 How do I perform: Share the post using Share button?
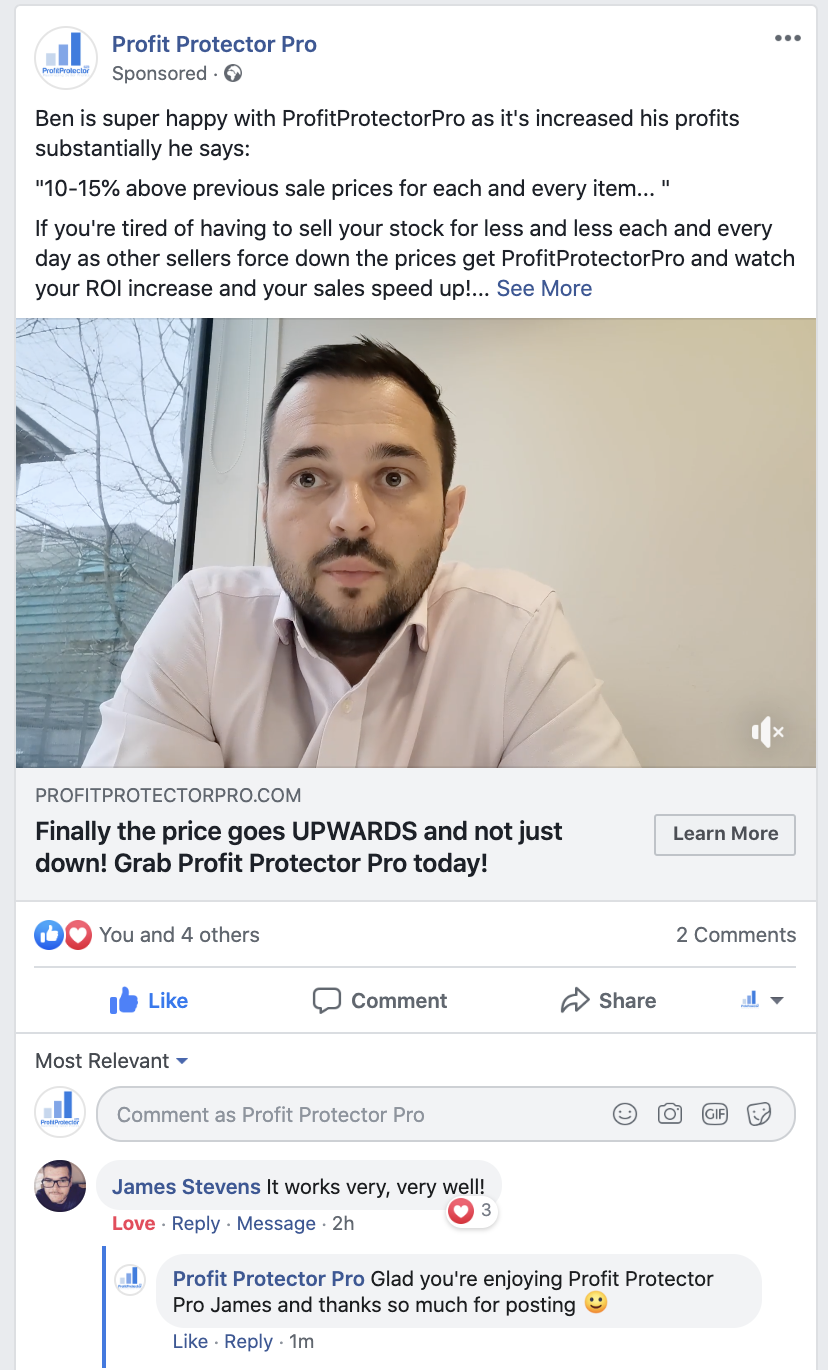(x=608, y=1000)
